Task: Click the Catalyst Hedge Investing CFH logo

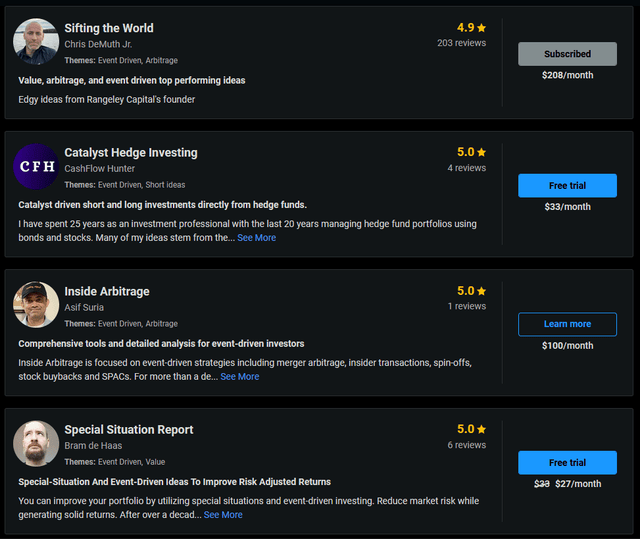Action: tap(36, 166)
